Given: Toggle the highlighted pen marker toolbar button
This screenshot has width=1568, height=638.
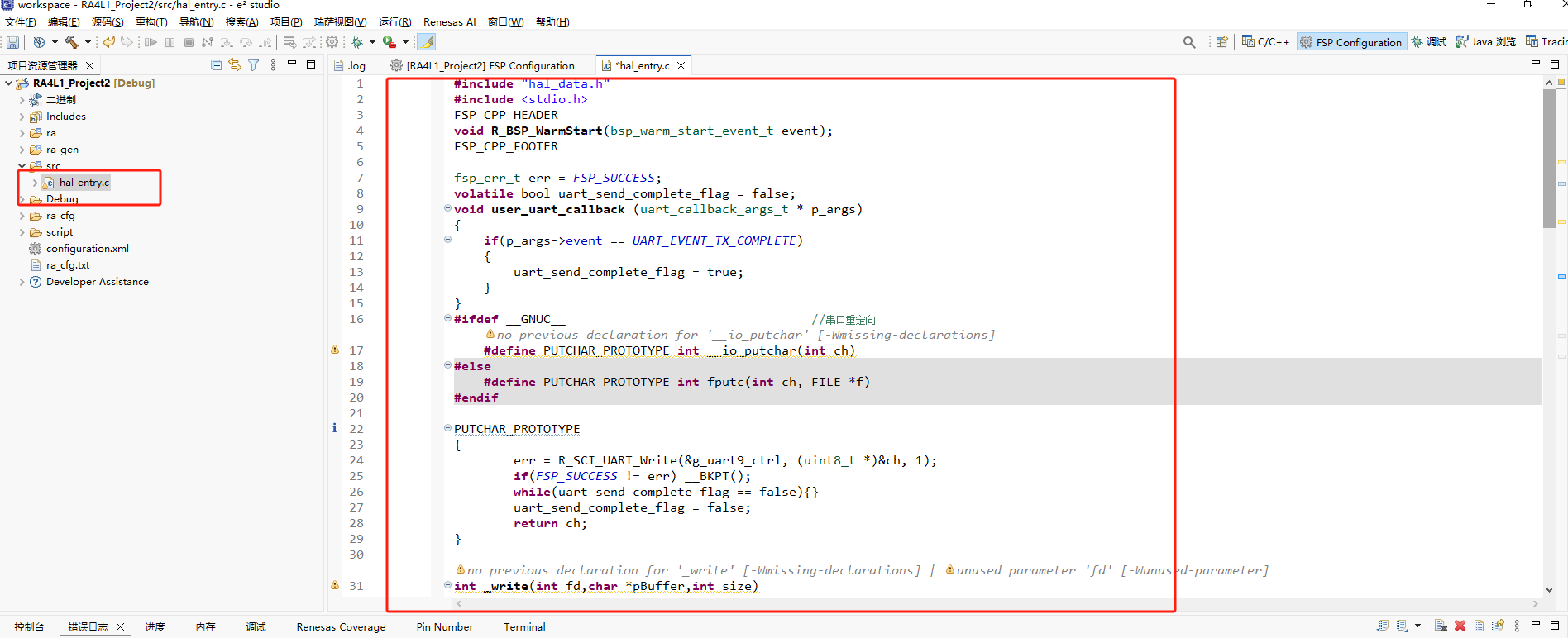Looking at the screenshot, I should tap(427, 42).
